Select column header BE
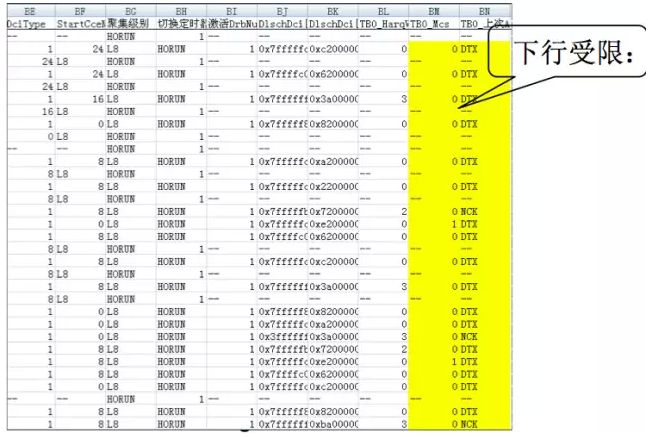This screenshot has height=437, width=657. [x=31, y=11]
